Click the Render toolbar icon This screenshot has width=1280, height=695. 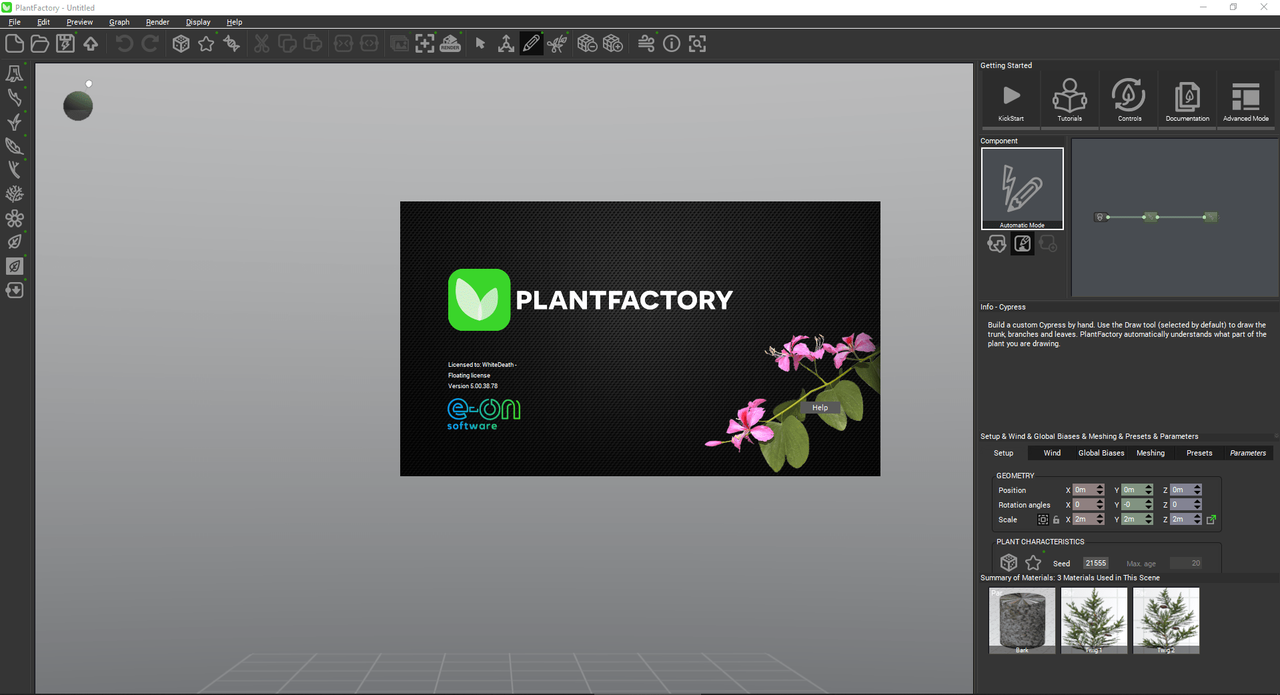[450, 43]
